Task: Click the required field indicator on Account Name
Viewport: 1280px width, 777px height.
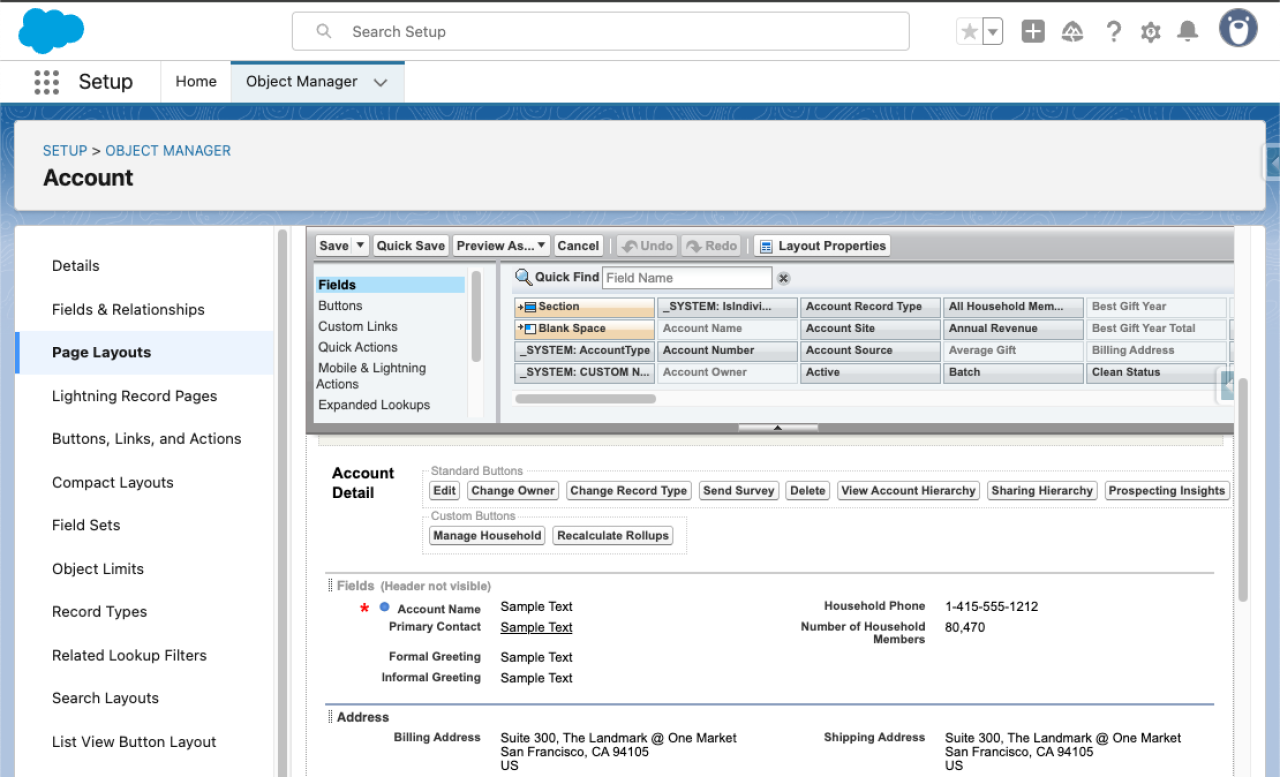Action: tap(364, 608)
